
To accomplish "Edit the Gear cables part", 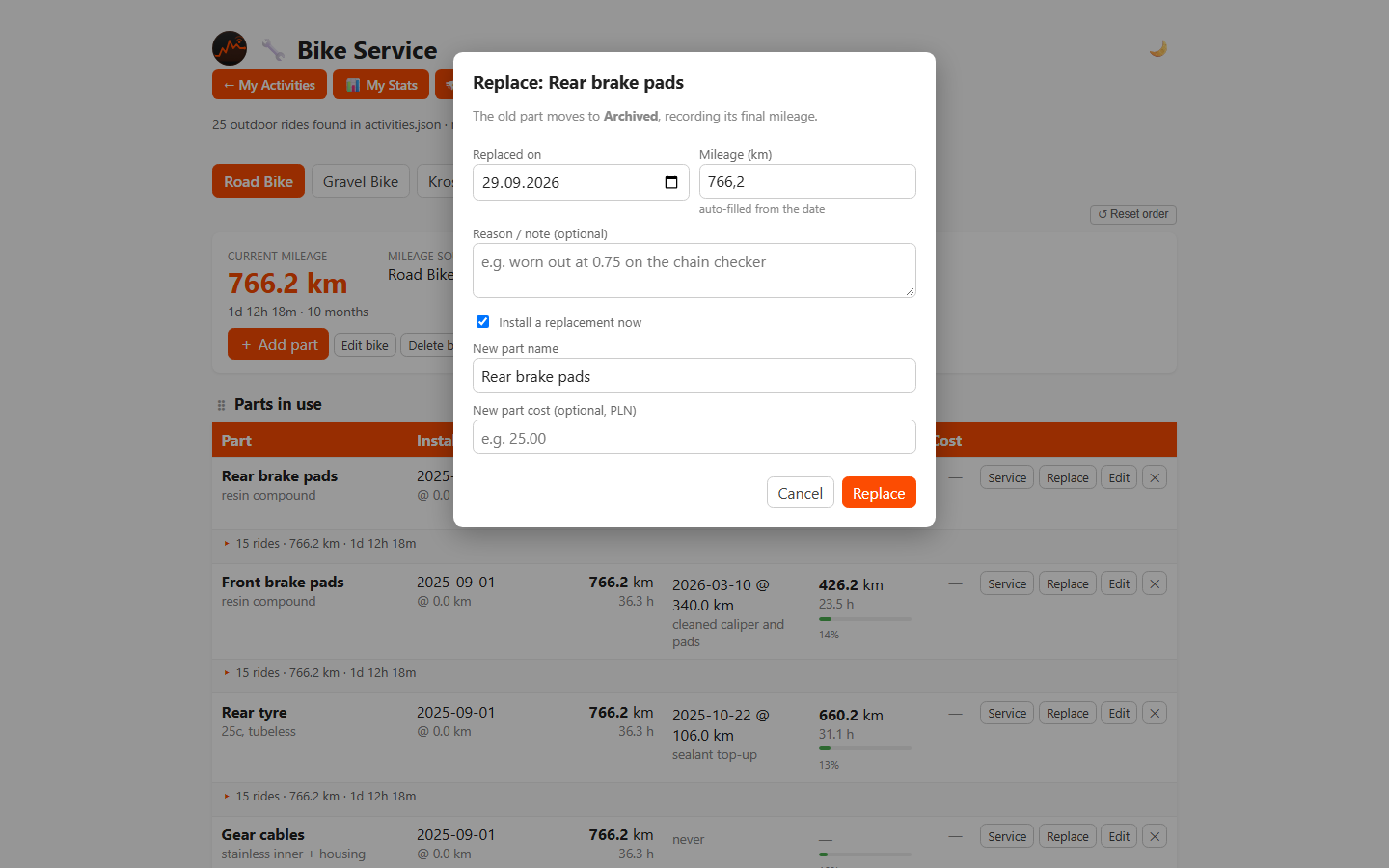I will pos(1119,836).
